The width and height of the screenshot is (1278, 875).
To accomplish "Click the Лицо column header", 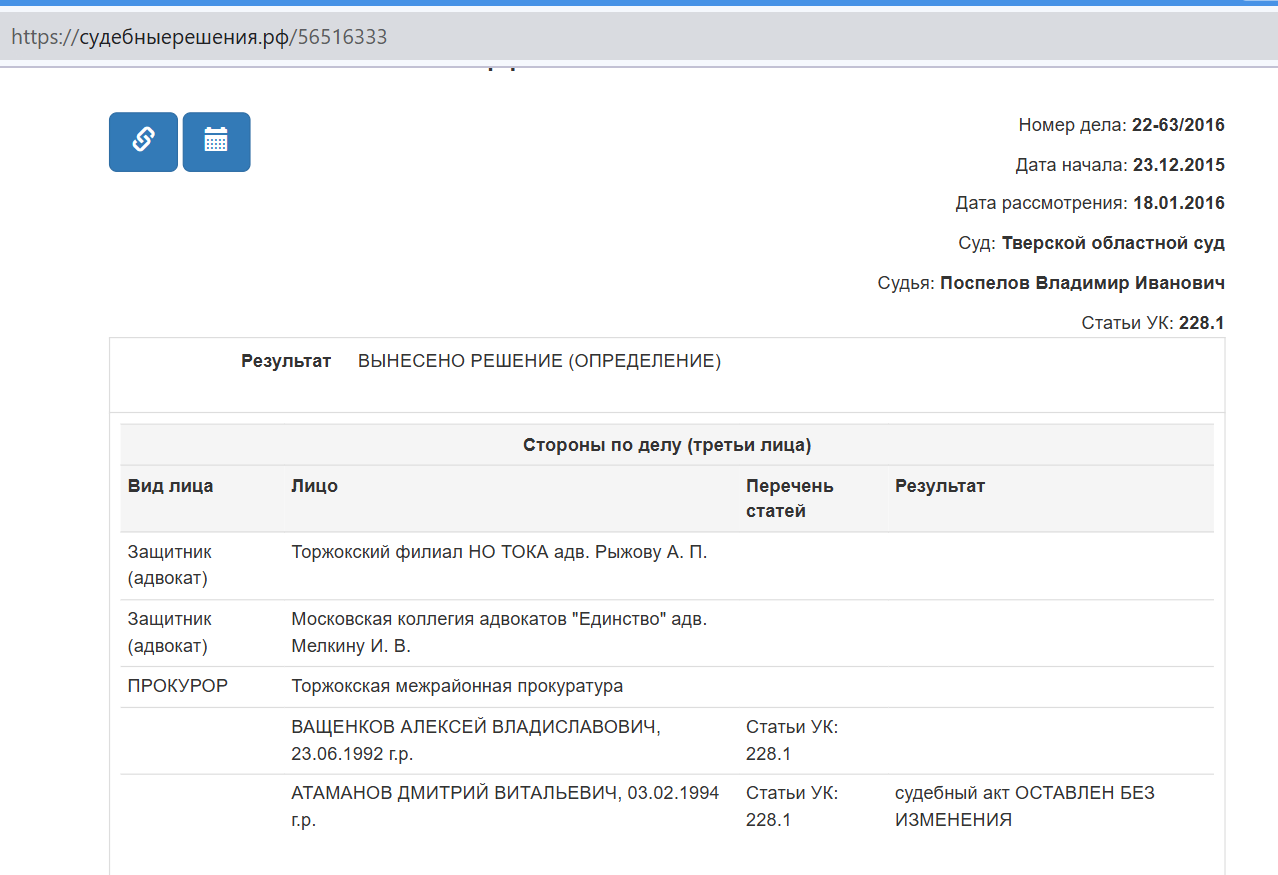I will click(x=315, y=486).
